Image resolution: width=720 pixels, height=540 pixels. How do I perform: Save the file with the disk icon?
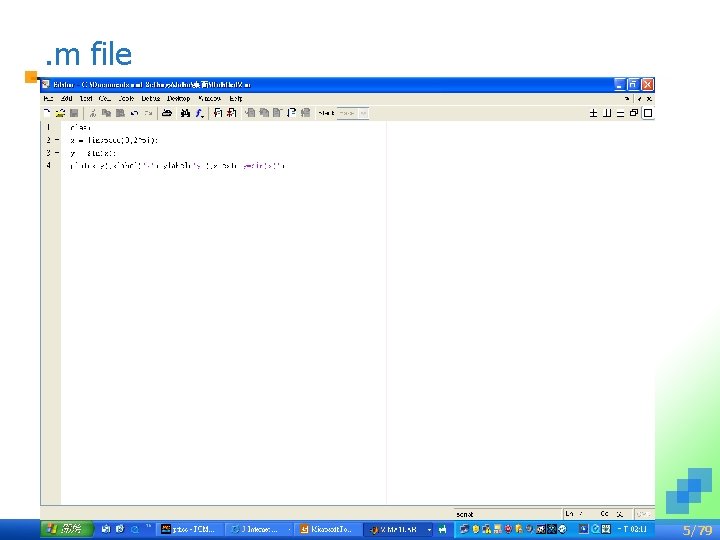tap(73, 113)
